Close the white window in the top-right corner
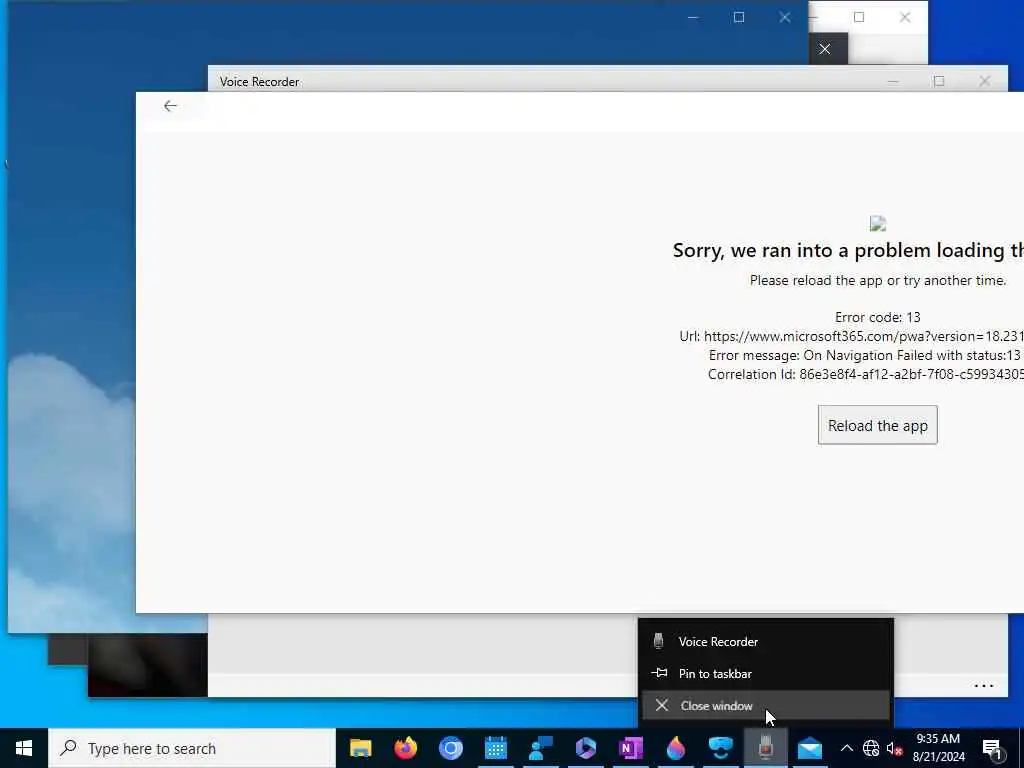 (905, 18)
